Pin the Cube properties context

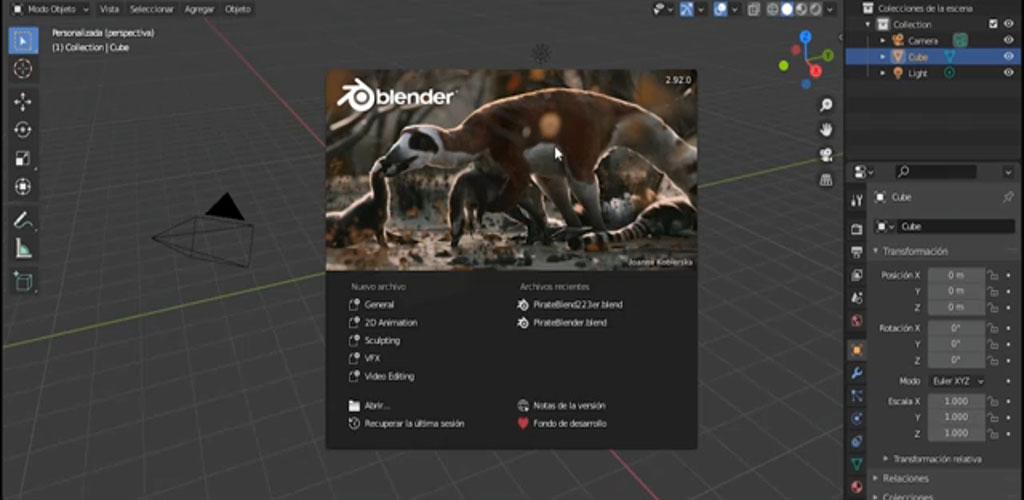[x=1008, y=196]
